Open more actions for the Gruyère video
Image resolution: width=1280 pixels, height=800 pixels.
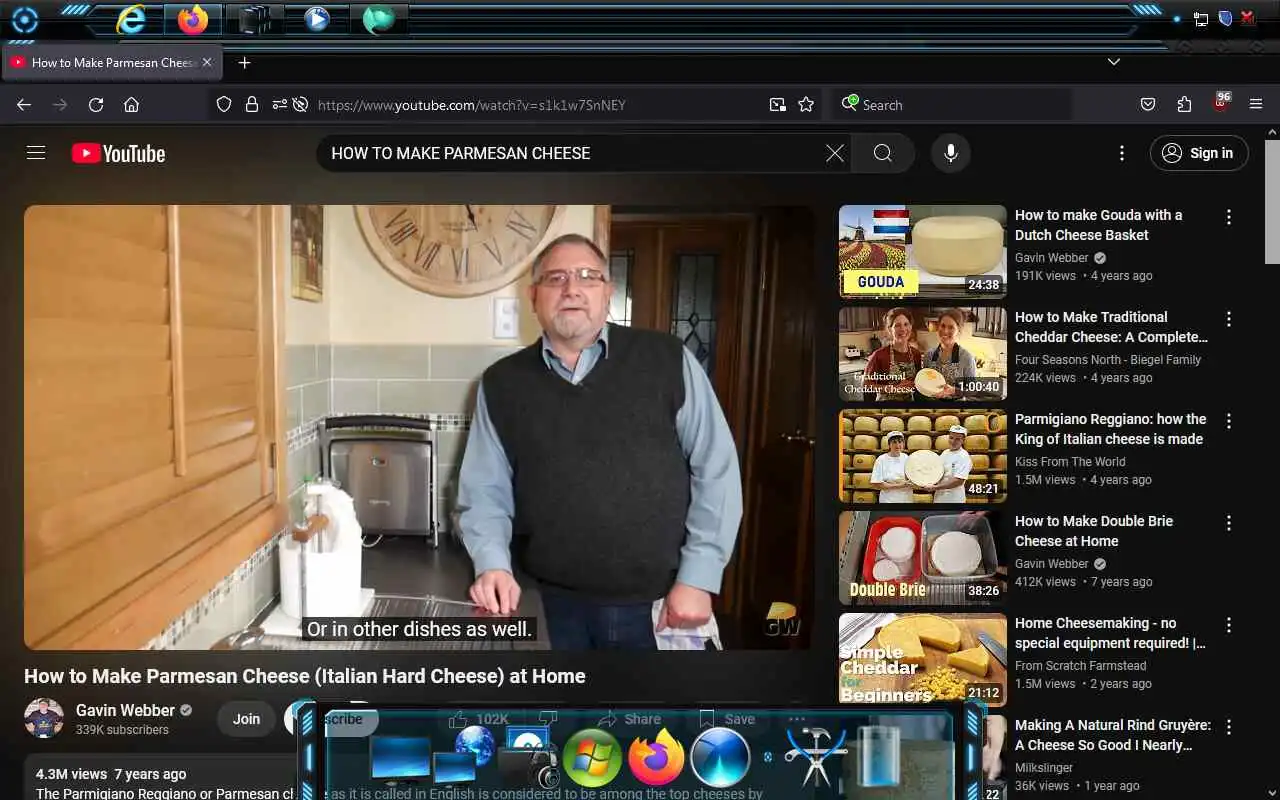(x=1229, y=727)
